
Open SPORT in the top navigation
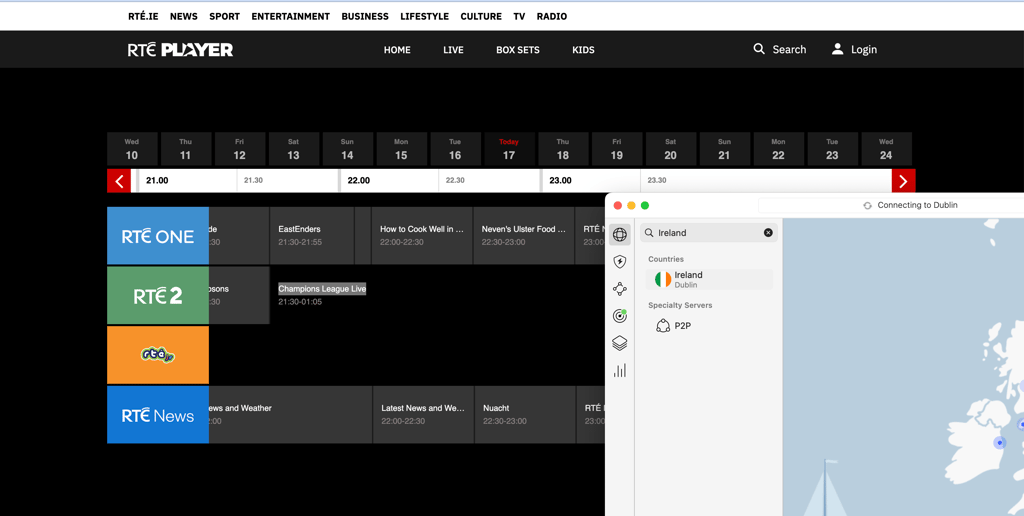point(225,16)
